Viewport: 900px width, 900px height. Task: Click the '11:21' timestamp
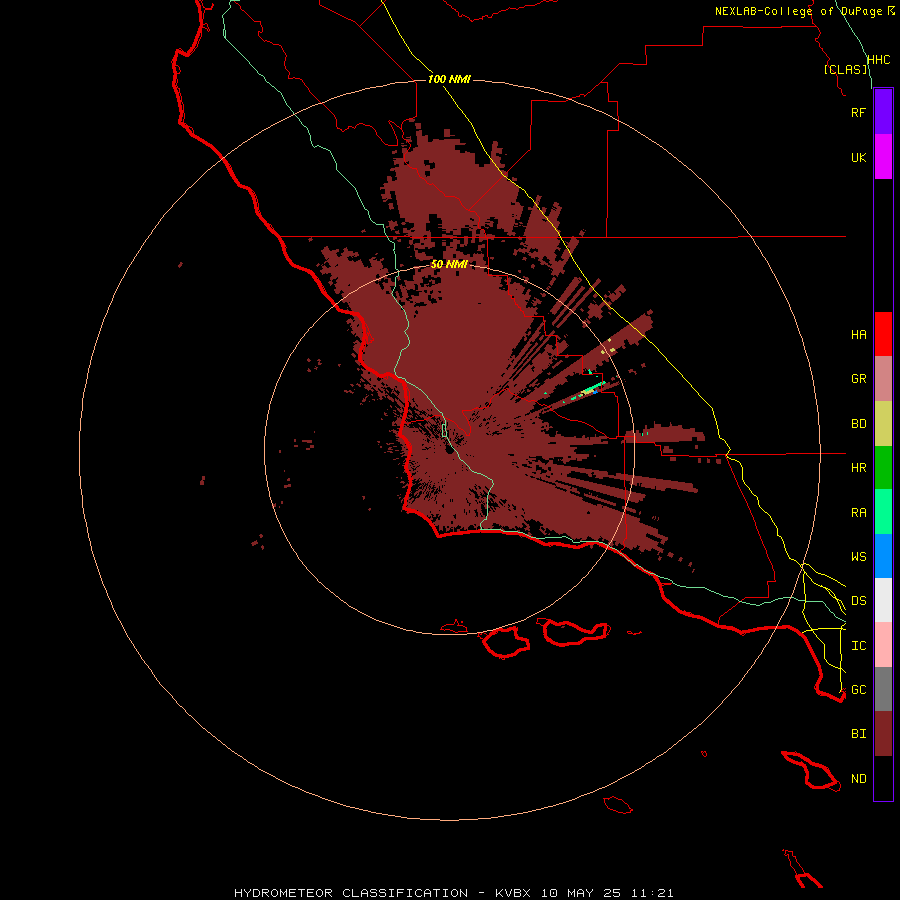click(x=652, y=893)
